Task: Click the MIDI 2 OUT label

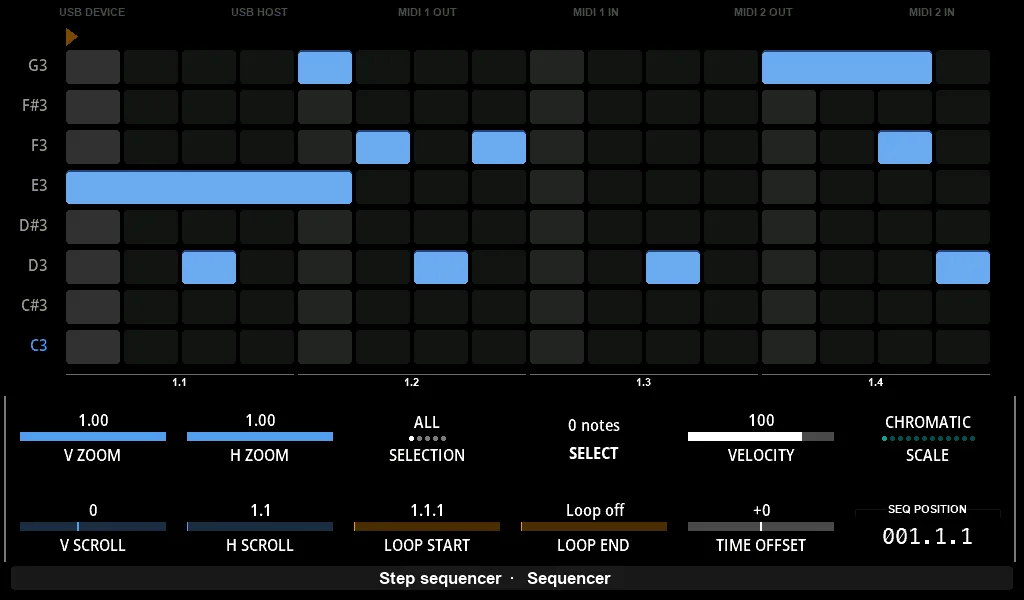Action: point(763,12)
